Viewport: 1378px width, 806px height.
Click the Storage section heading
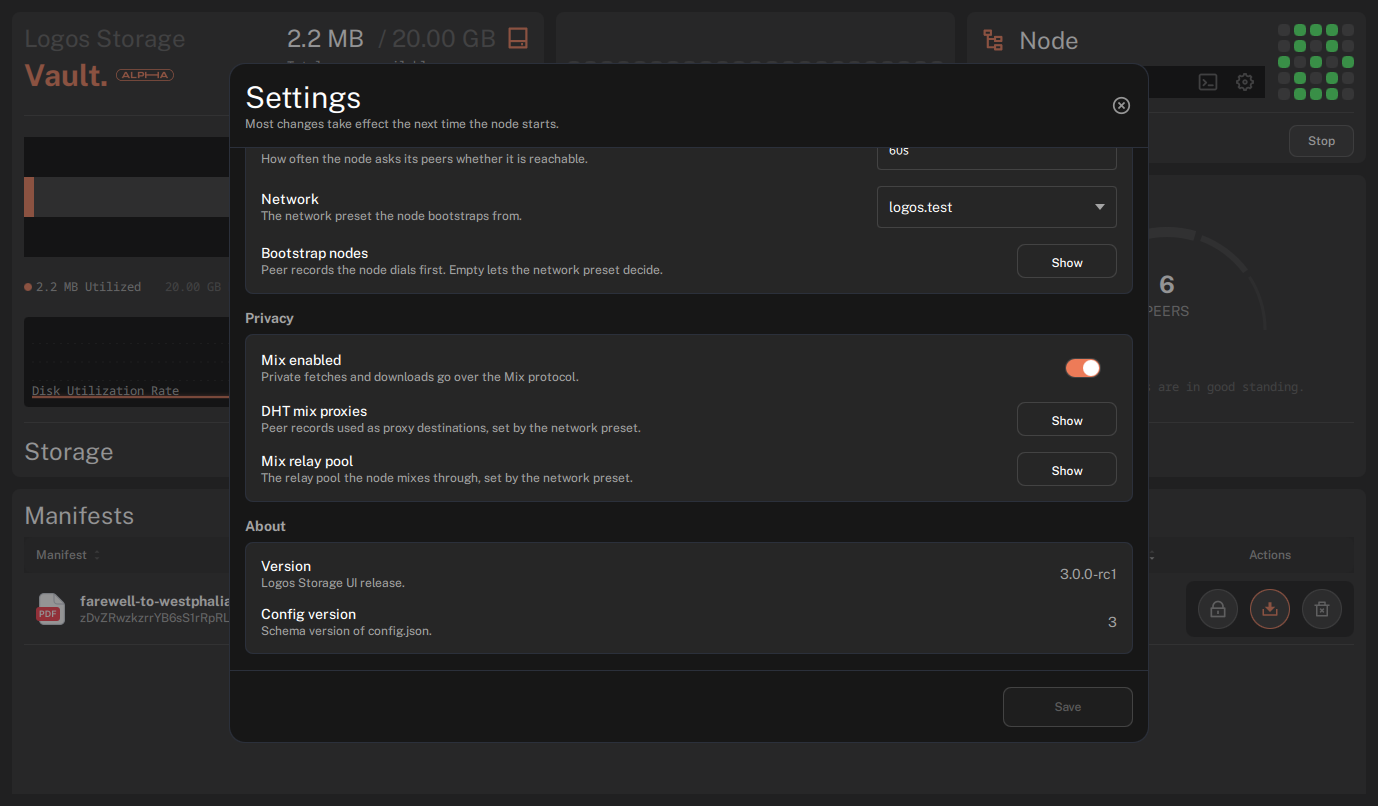coord(68,452)
